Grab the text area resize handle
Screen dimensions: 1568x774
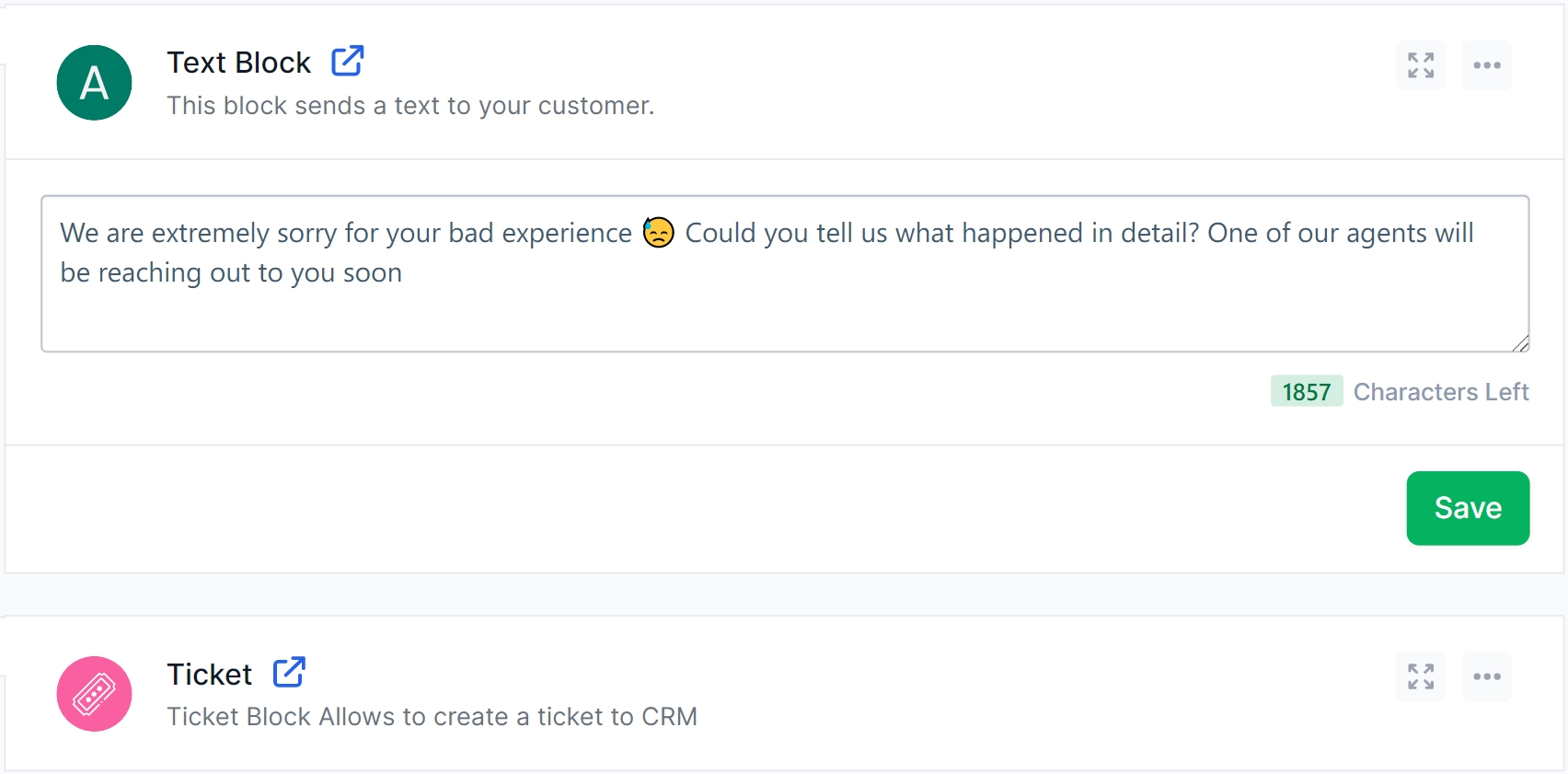[1521, 343]
